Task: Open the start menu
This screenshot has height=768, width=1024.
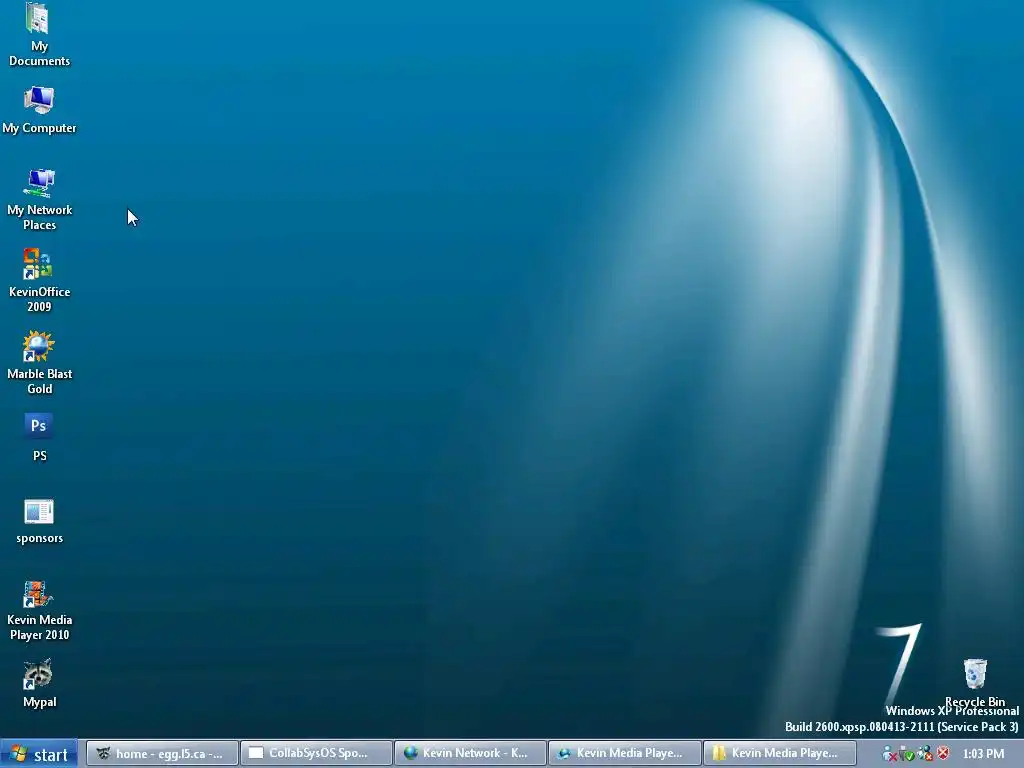Action: [39, 754]
